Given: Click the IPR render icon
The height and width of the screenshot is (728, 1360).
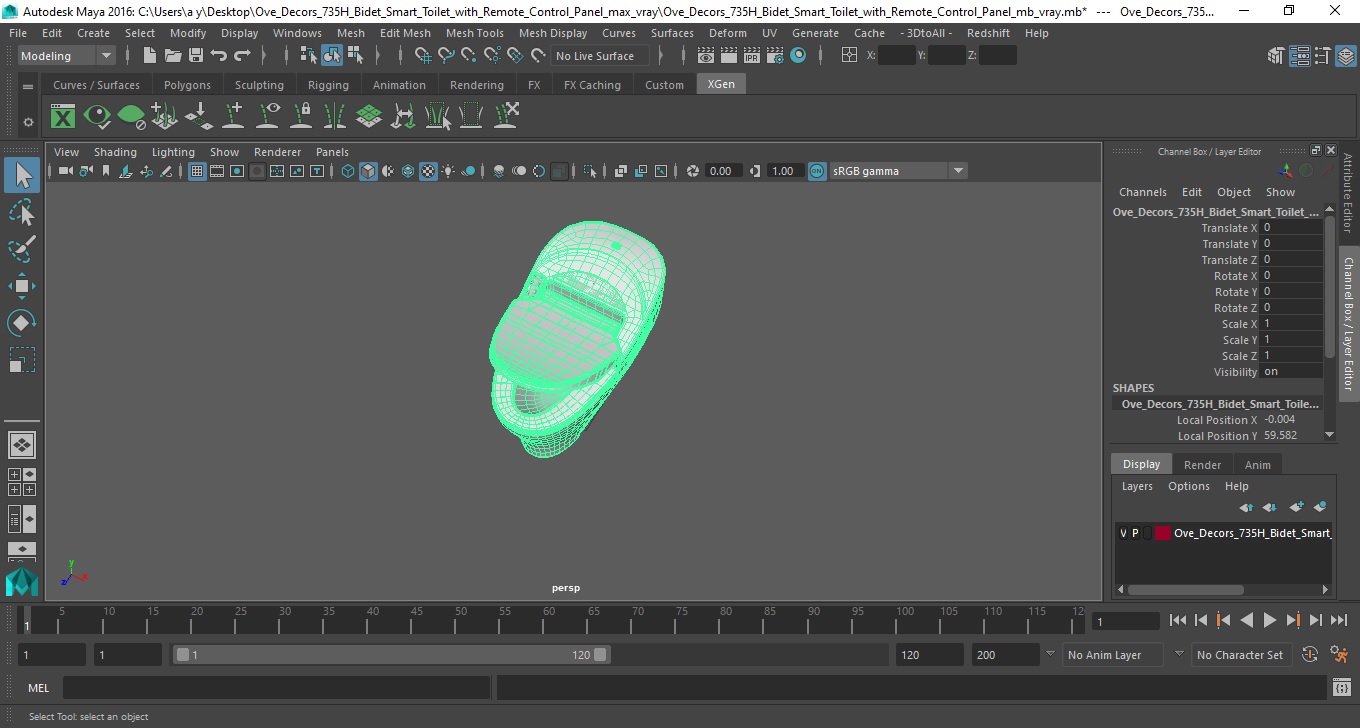Looking at the screenshot, I should click(752, 56).
